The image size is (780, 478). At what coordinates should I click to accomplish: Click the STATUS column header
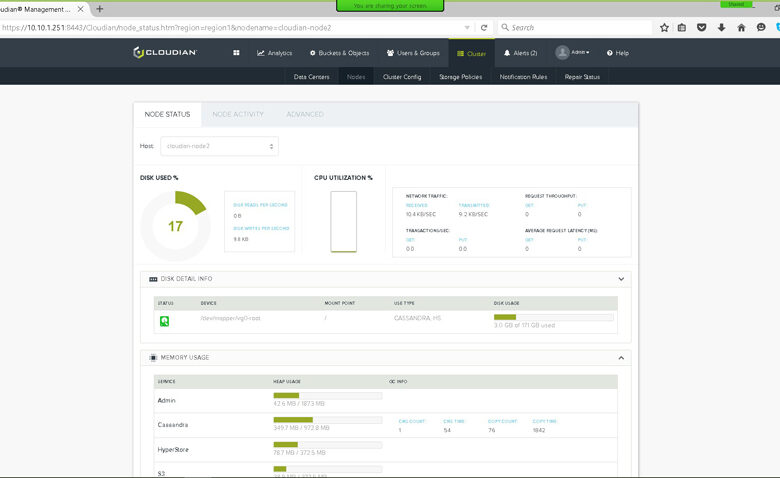click(165, 303)
